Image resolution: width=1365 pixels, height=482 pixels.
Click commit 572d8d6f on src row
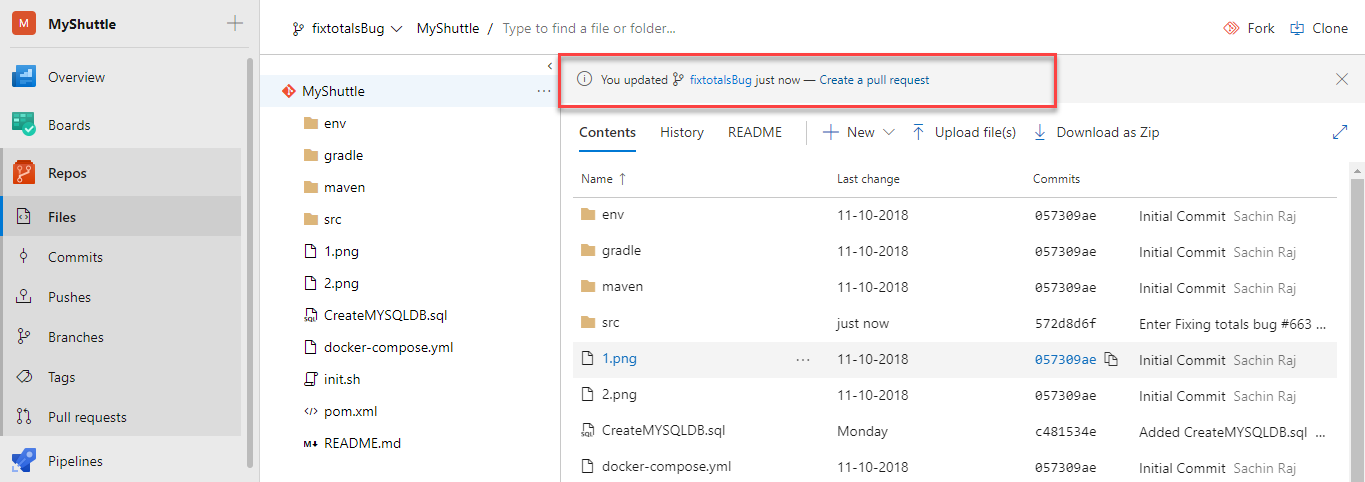coord(1065,324)
